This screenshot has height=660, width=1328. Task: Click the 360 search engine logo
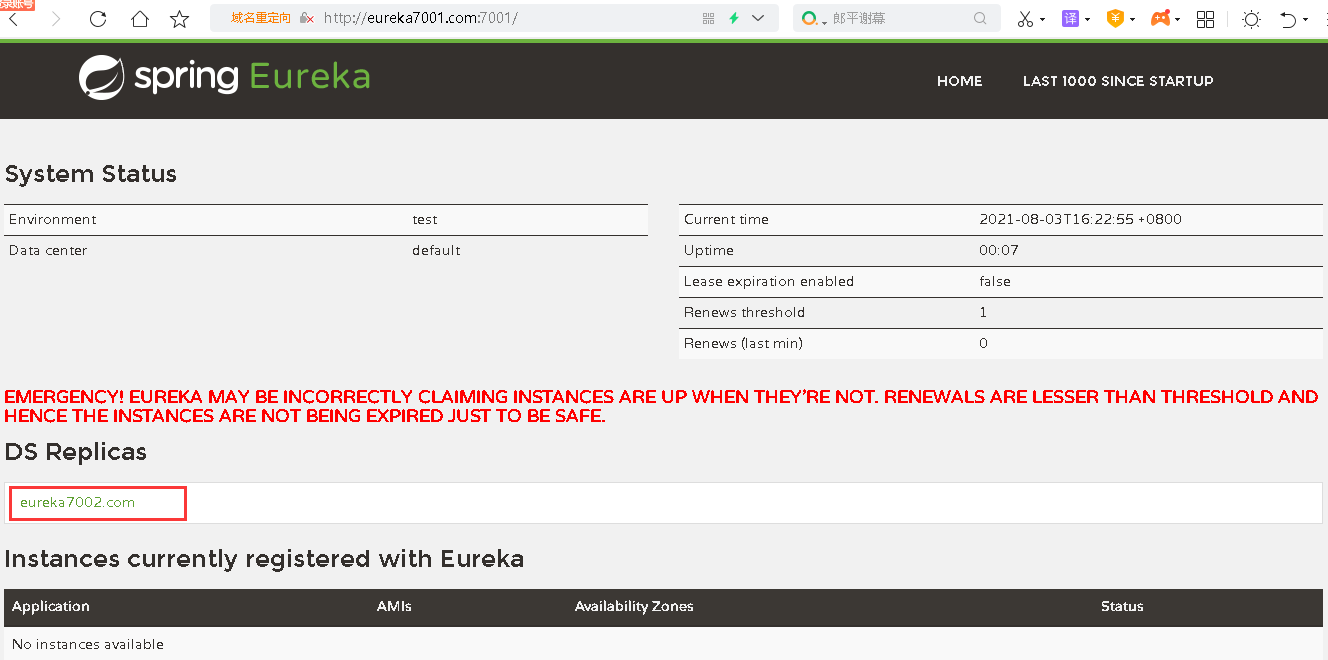point(810,18)
